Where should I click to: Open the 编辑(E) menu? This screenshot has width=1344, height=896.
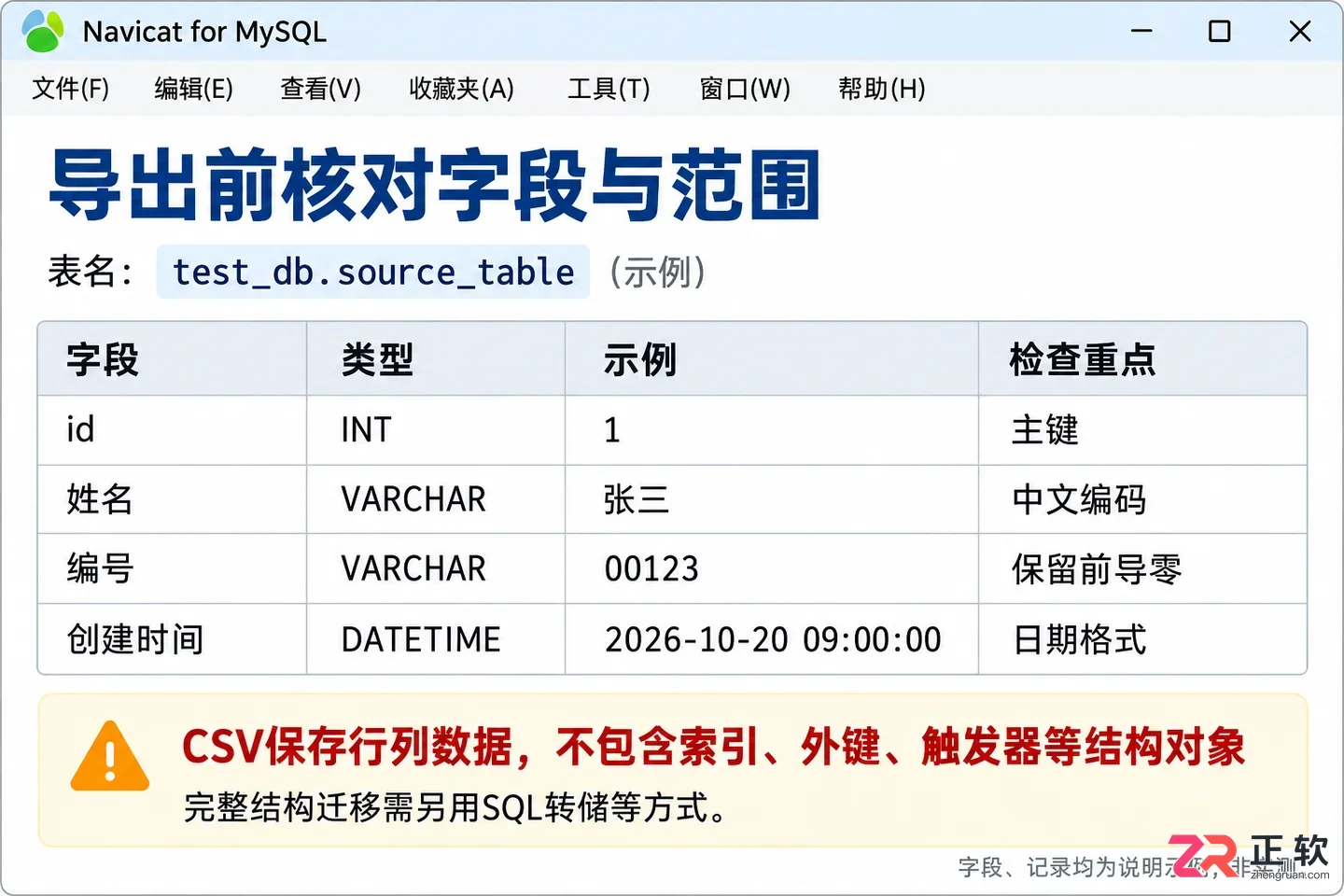click(x=193, y=89)
